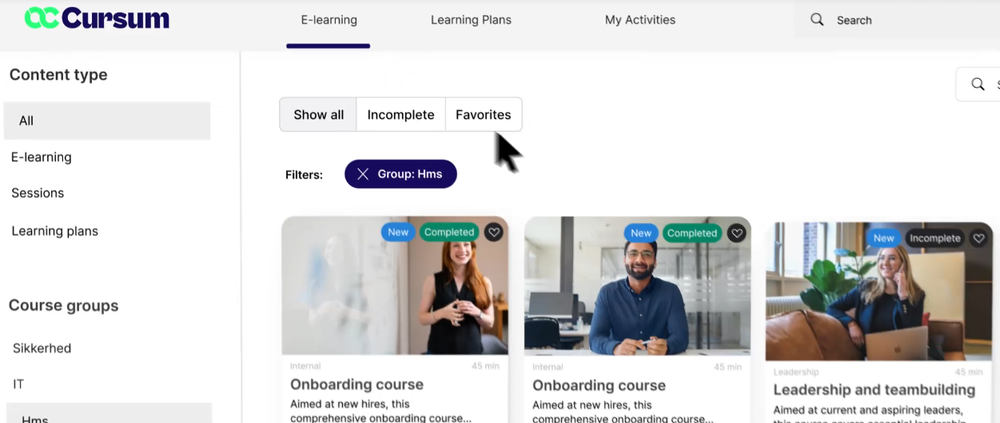The image size is (1000, 423).
Task: Select the Sikkerhed course group
Action: point(42,348)
